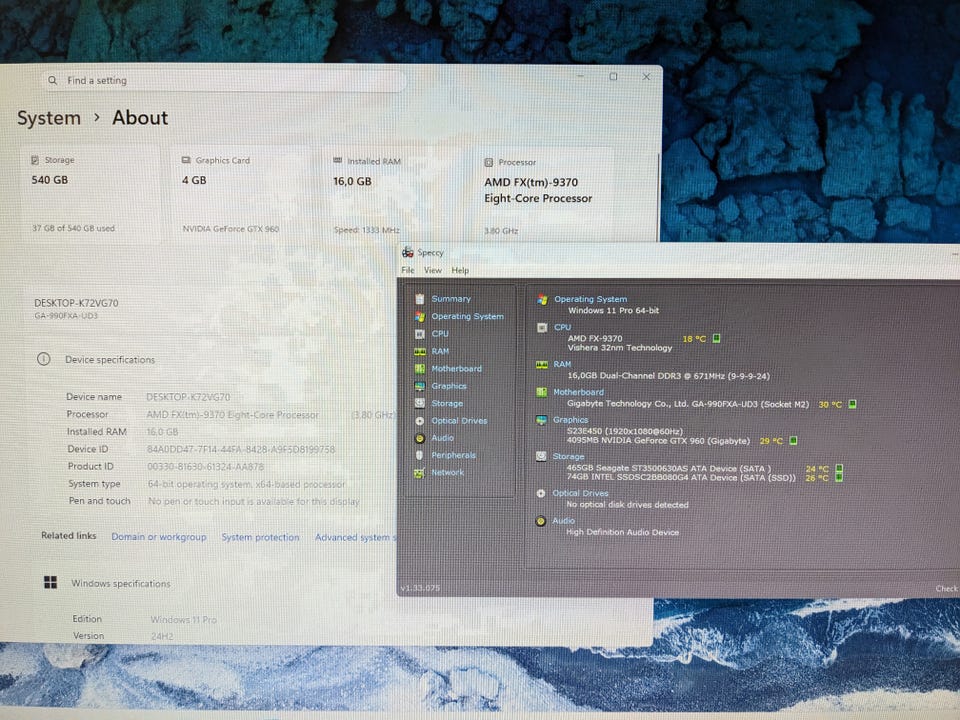Click text 'High Definition Audio Device'
Viewport: 960px width, 720px height.
click(623, 533)
